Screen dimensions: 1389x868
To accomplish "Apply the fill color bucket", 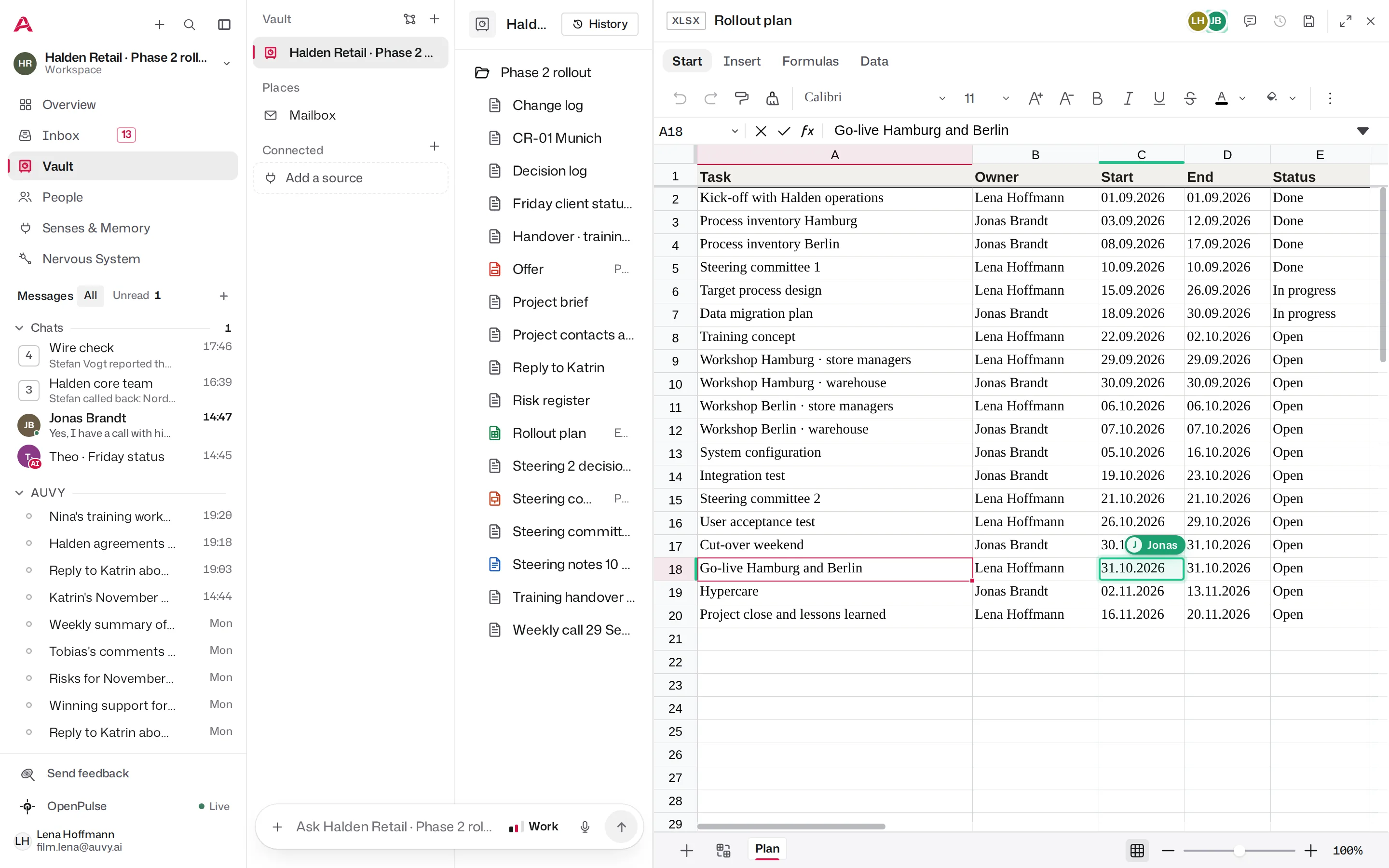I will (x=1272, y=97).
